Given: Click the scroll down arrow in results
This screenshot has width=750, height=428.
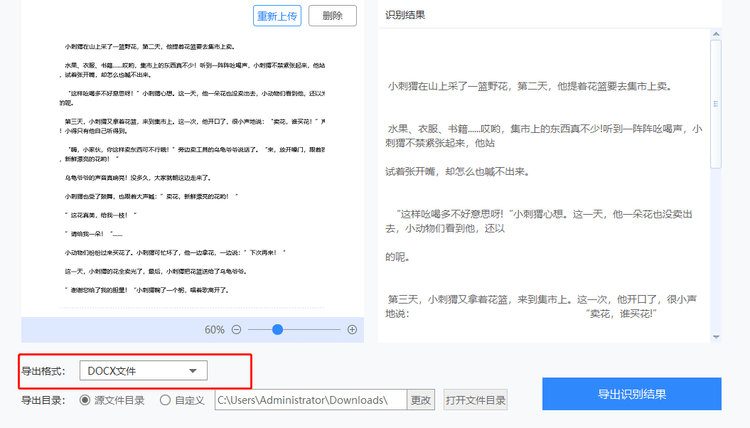Looking at the screenshot, I should 716,337.
